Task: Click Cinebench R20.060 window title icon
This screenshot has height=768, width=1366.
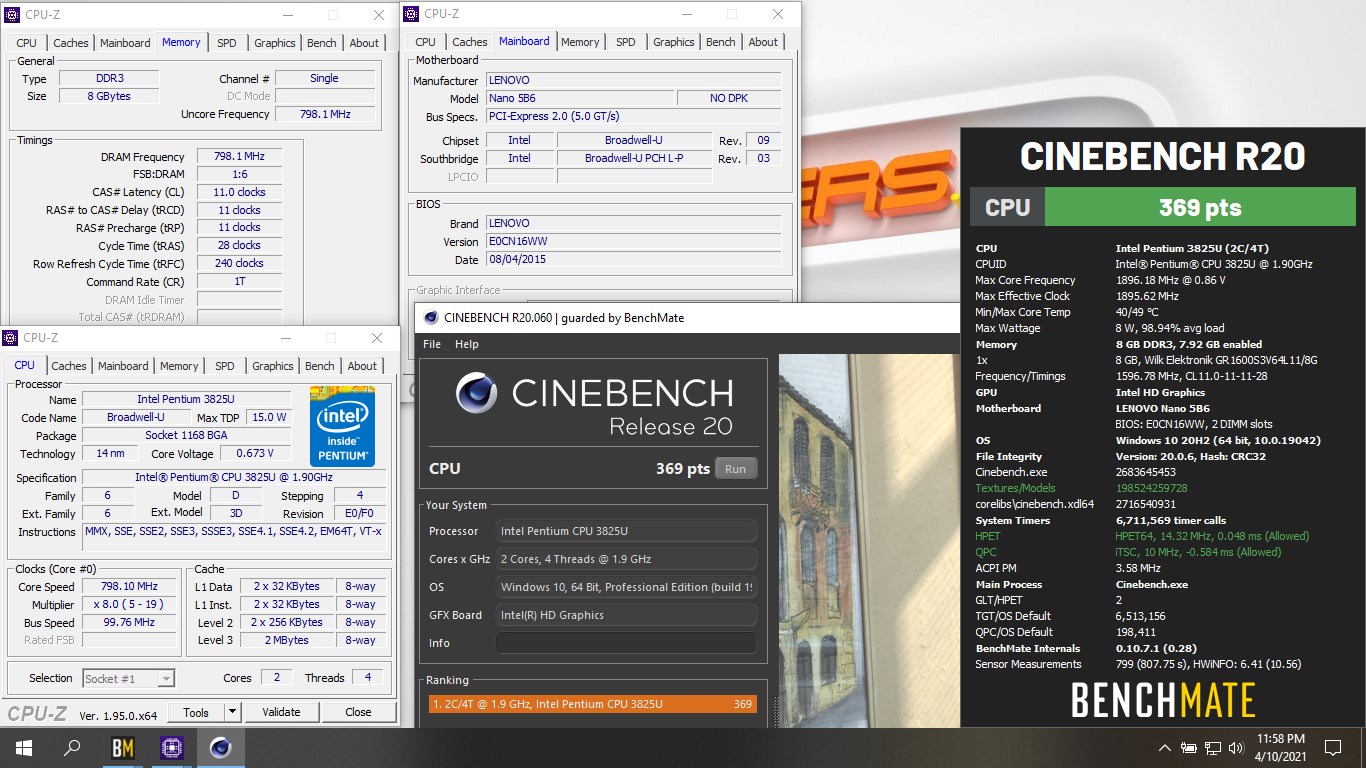Action: (431, 318)
